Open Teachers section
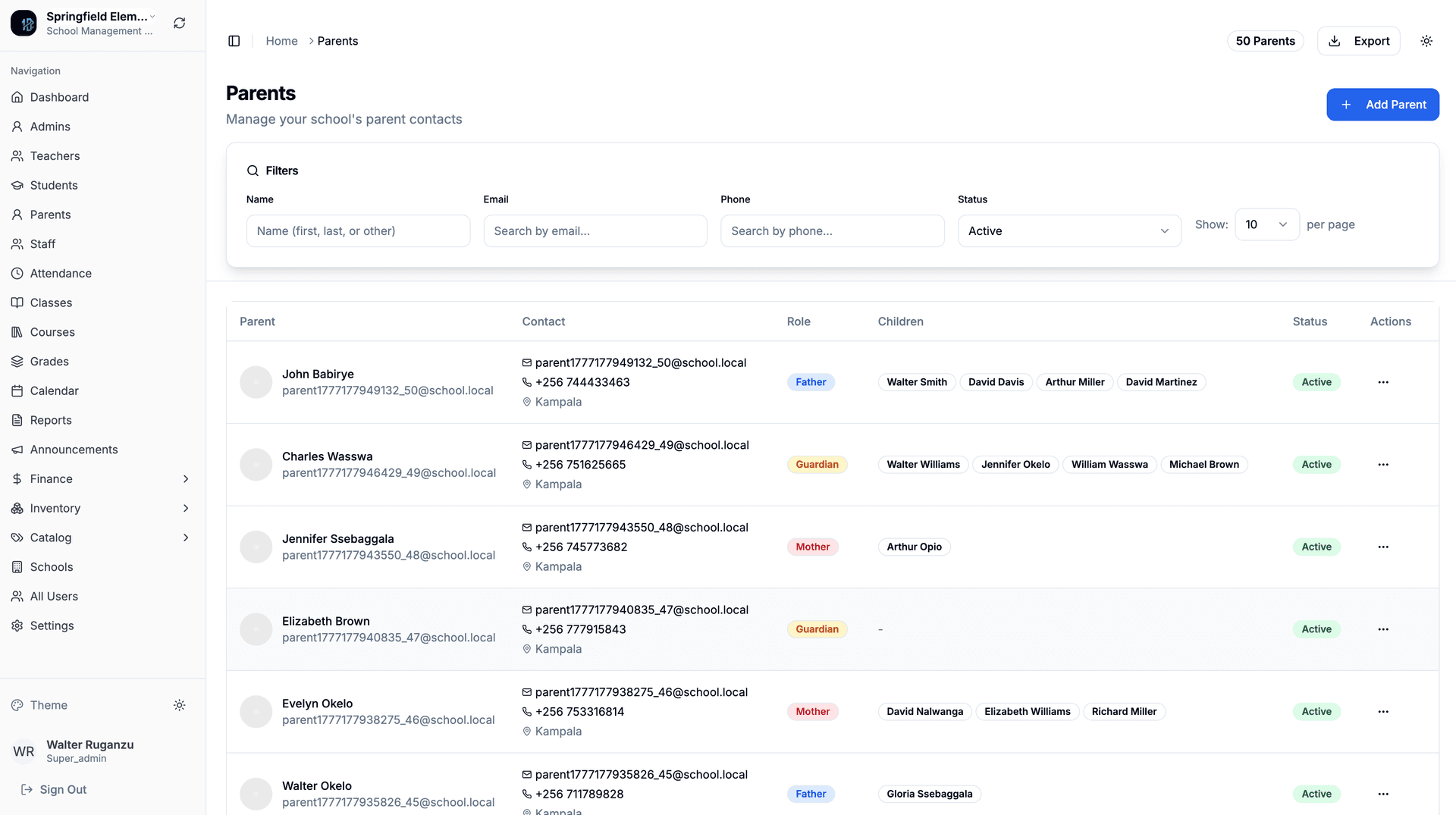 (x=102, y=156)
